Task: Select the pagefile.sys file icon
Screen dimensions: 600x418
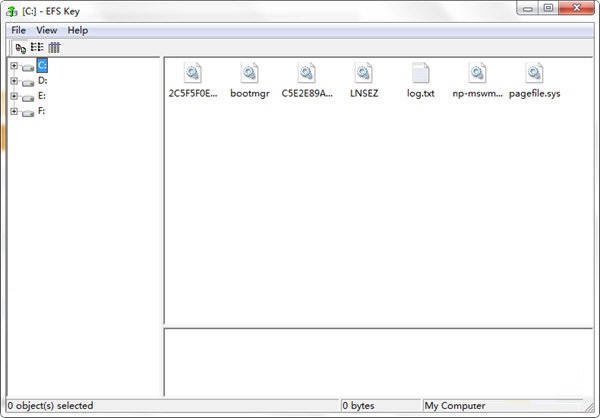Action: 534,73
